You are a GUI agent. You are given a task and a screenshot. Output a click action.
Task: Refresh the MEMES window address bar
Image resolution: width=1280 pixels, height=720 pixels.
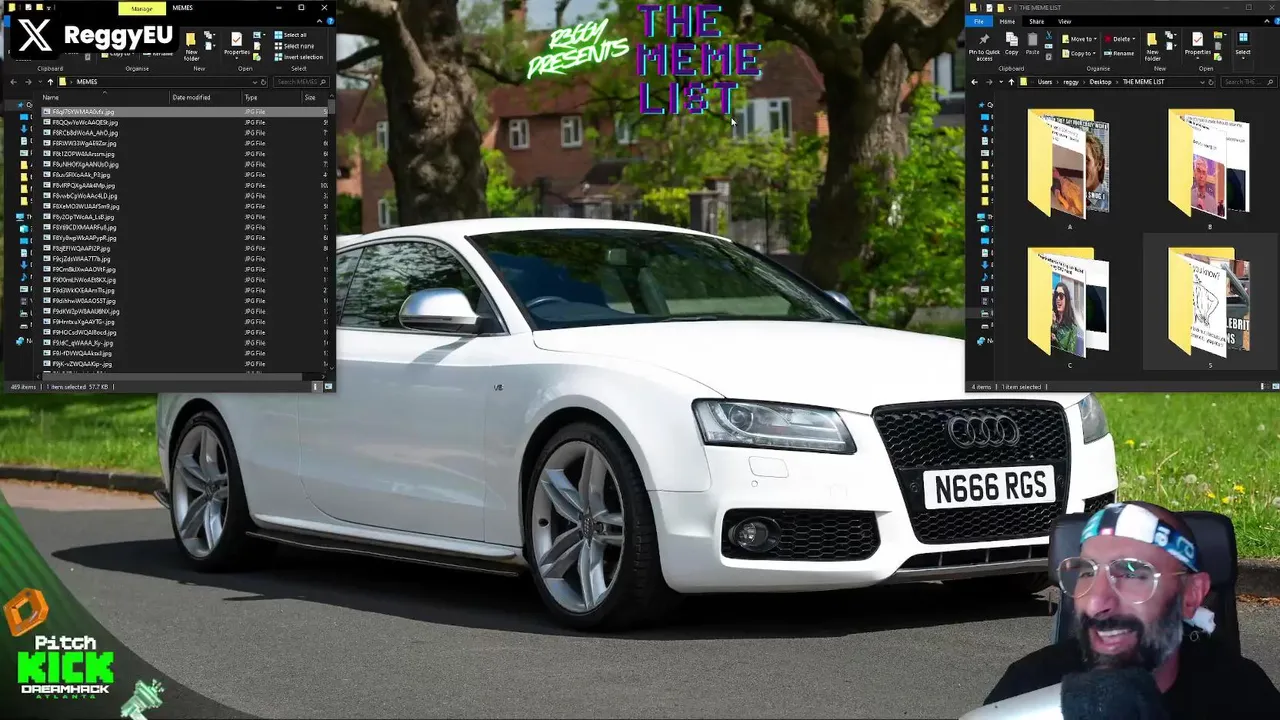[263, 82]
